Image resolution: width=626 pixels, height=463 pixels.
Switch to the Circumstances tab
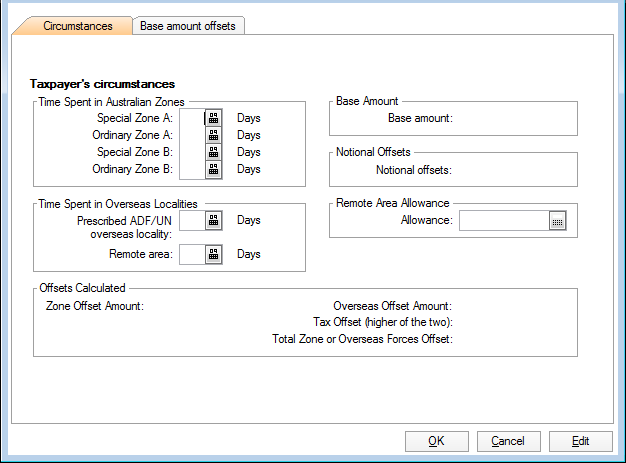(77, 25)
